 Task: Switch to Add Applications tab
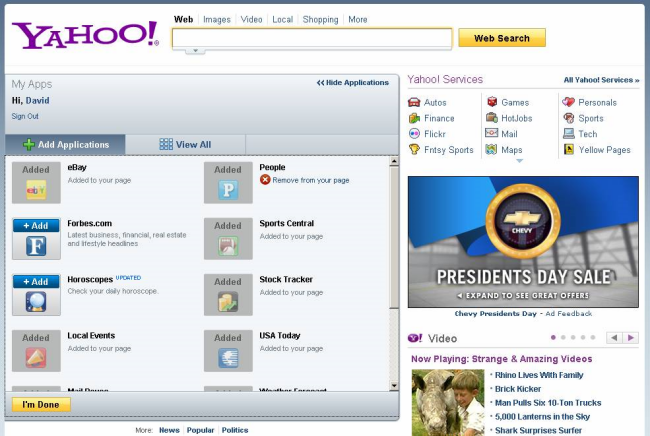tap(65, 145)
